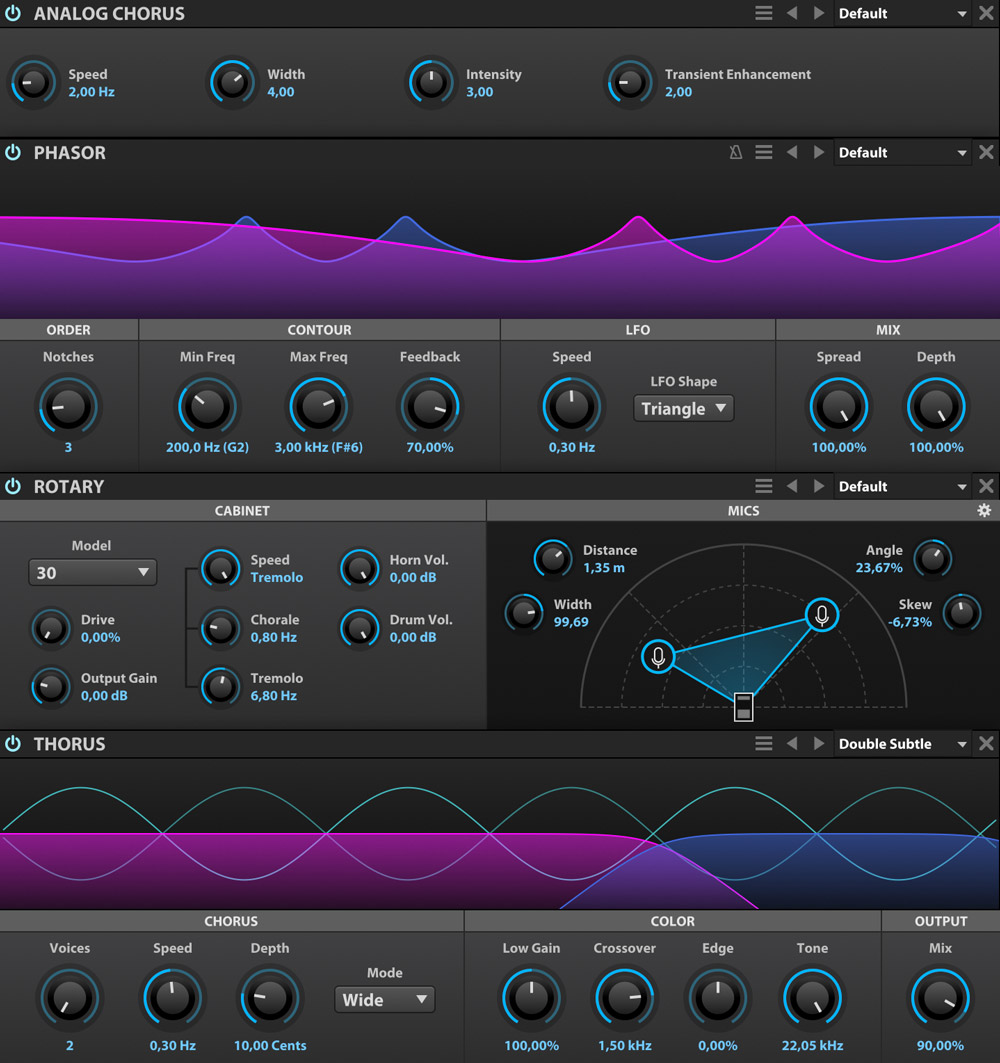Viewport: 1000px width, 1063px height.
Task: Open the Rotary Model 30 dropdown
Action: pos(92,573)
